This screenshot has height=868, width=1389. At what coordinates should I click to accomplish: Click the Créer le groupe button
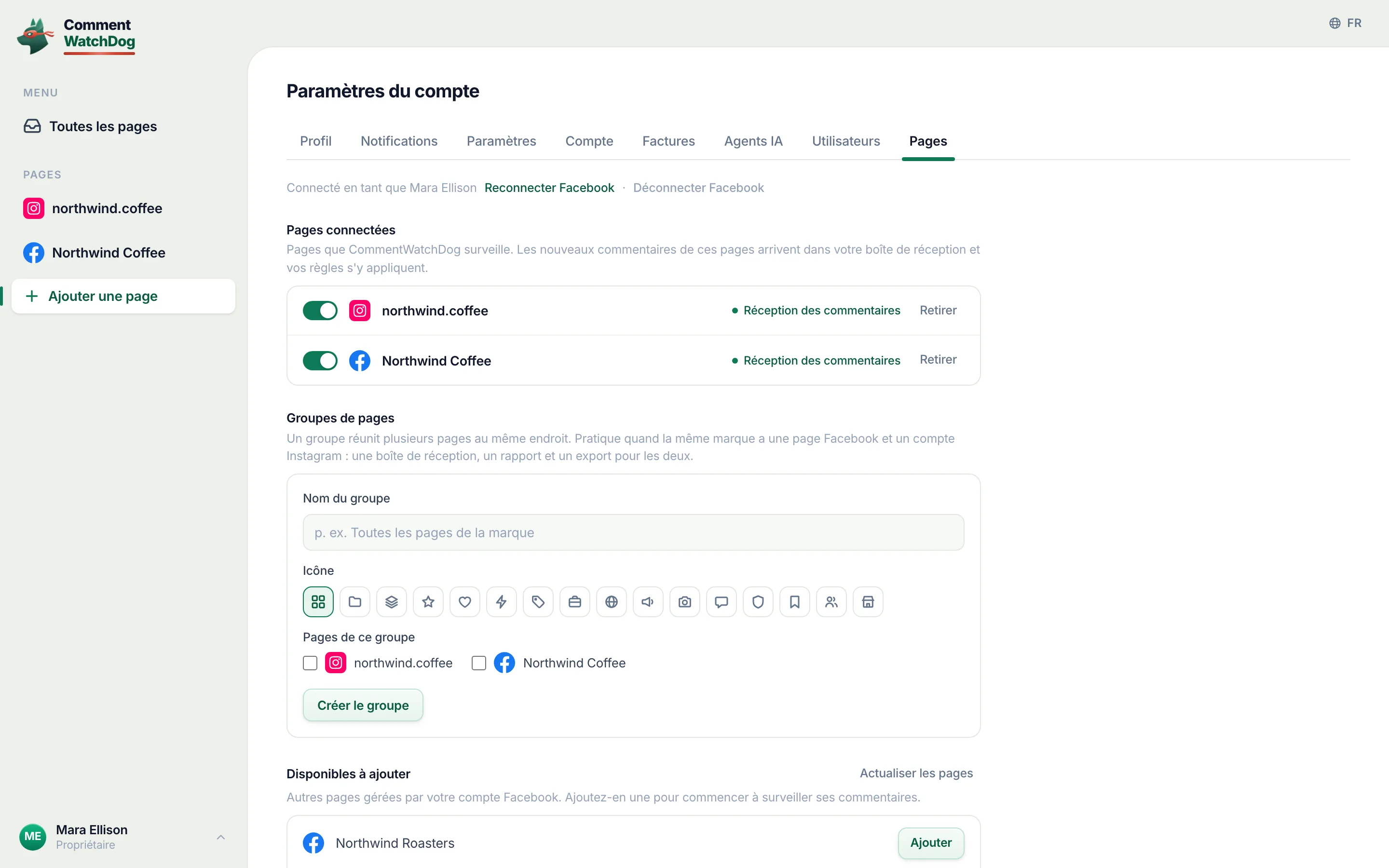[x=363, y=705]
